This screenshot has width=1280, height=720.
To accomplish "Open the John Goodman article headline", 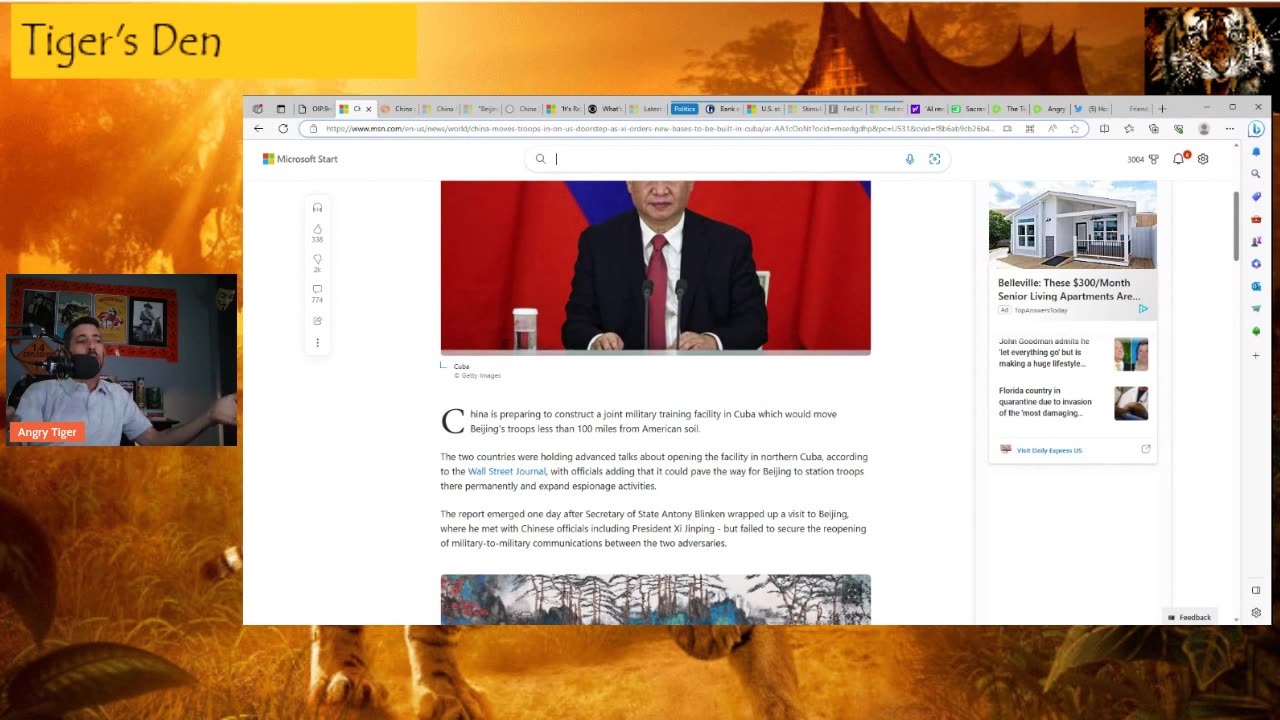I will click(1045, 352).
